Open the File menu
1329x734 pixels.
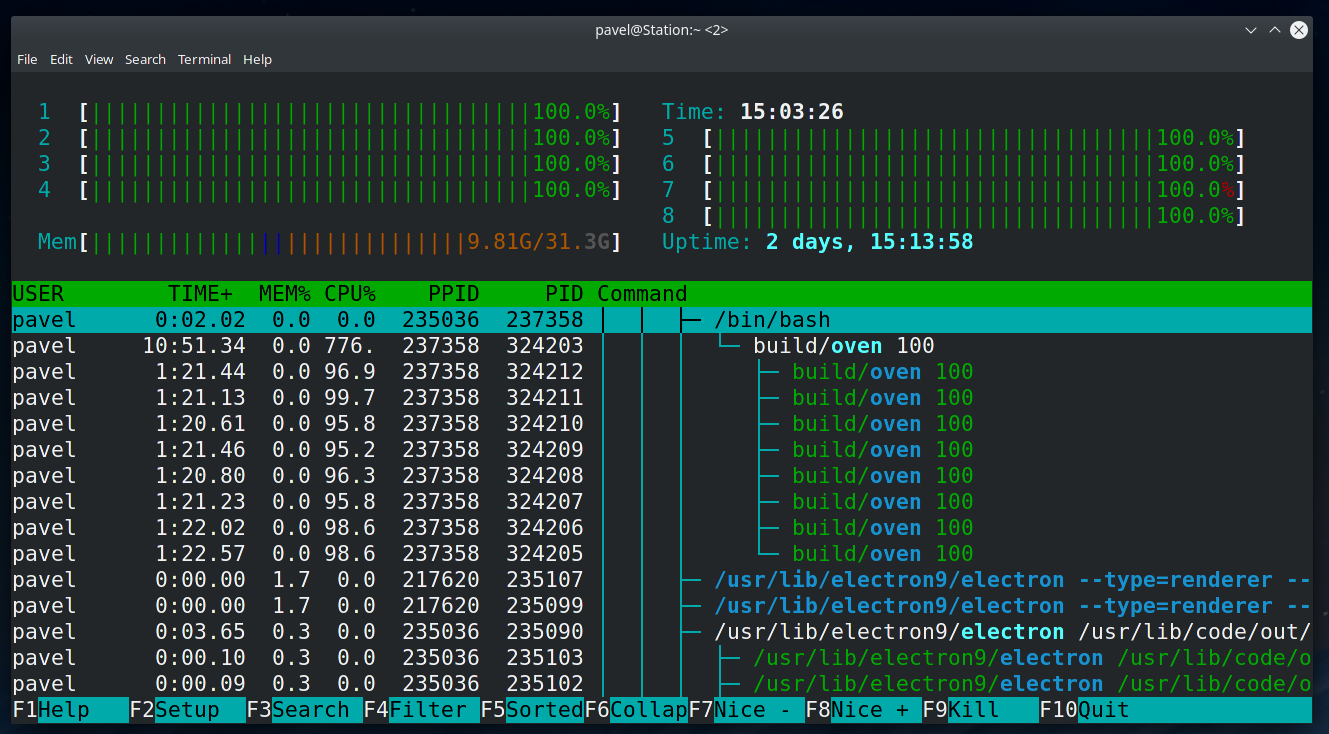point(26,59)
